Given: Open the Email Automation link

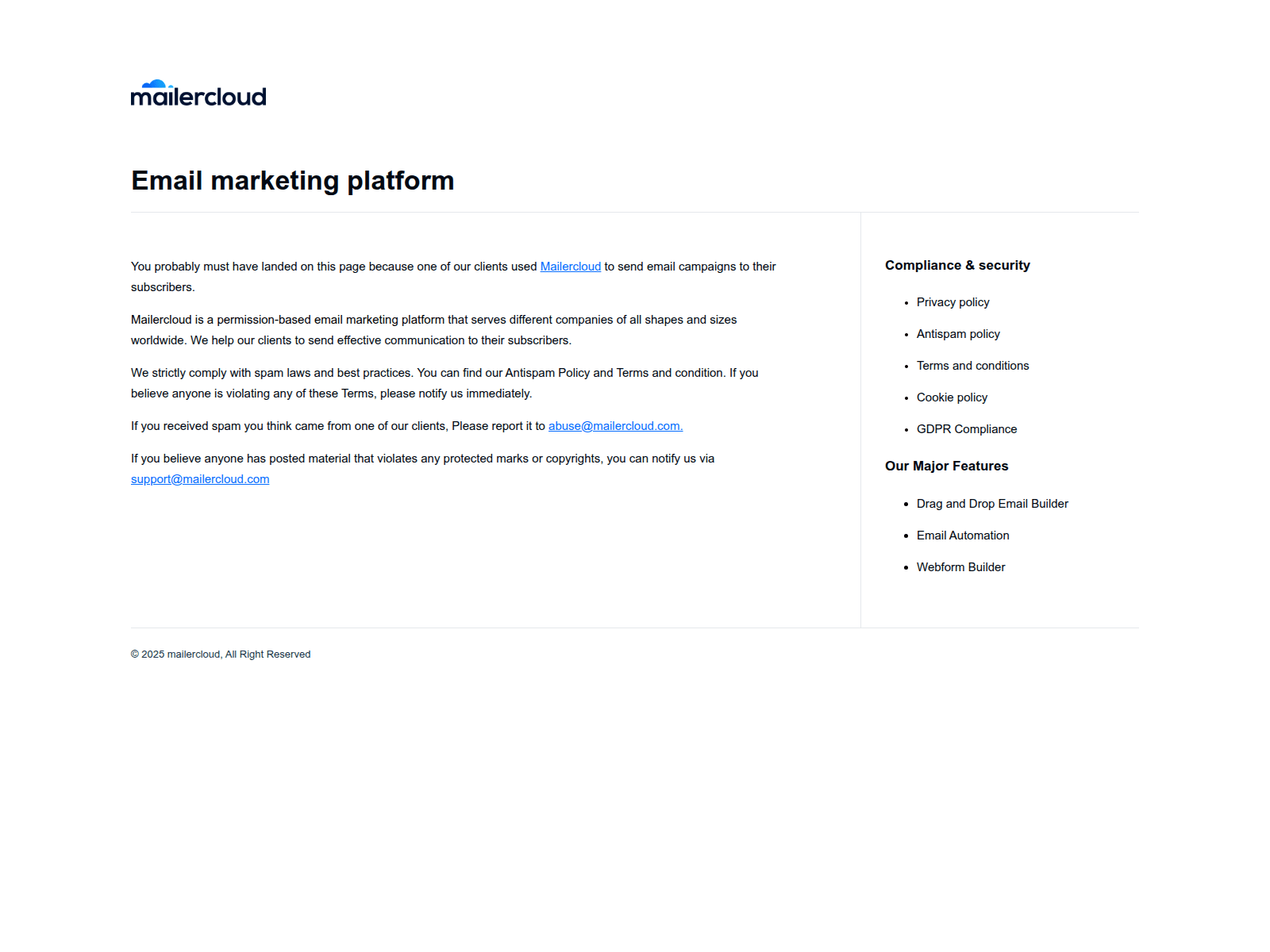Looking at the screenshot, I should pyautogui.click(x=963, y=535).
